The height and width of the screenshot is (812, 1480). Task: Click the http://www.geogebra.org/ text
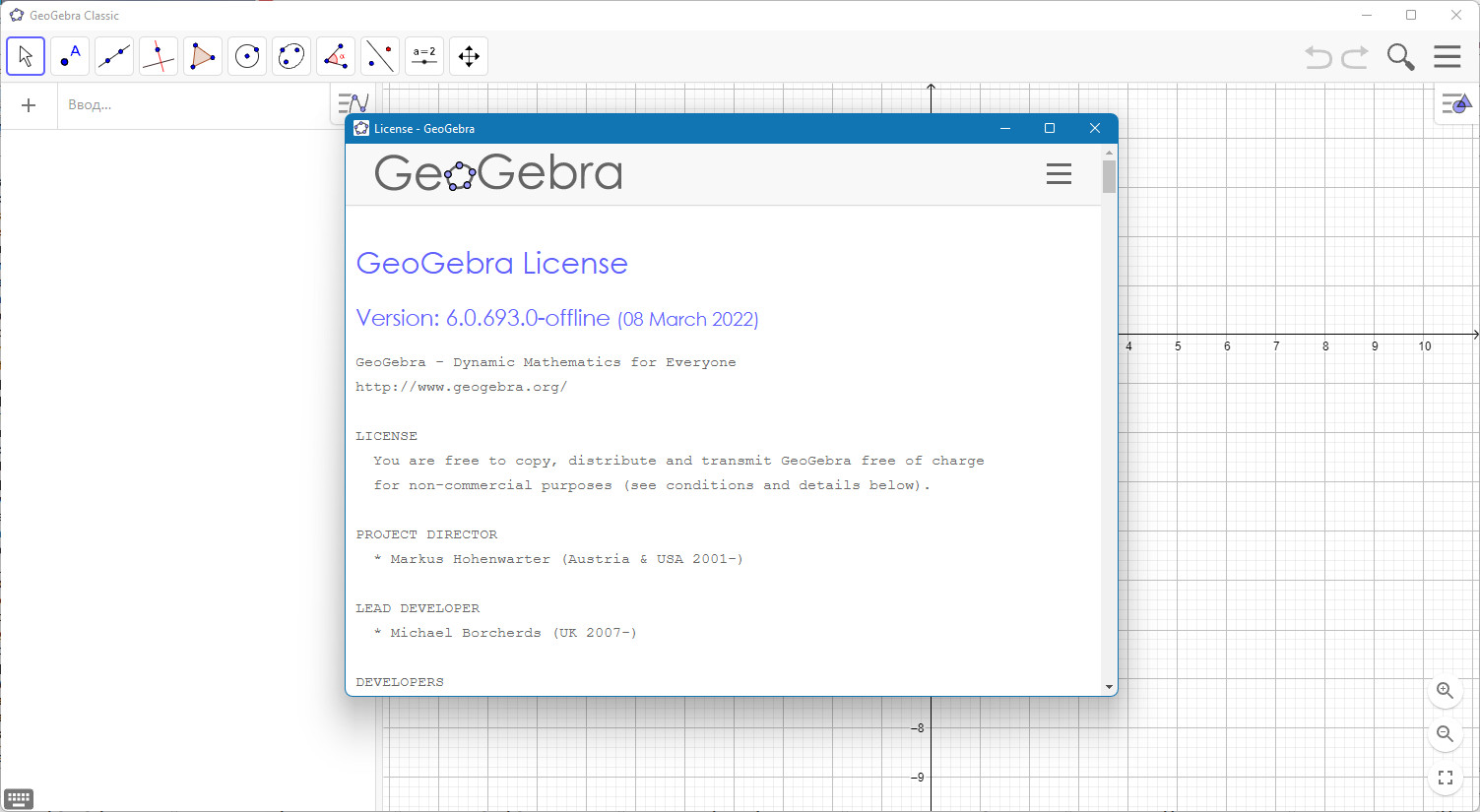point(461,387)
